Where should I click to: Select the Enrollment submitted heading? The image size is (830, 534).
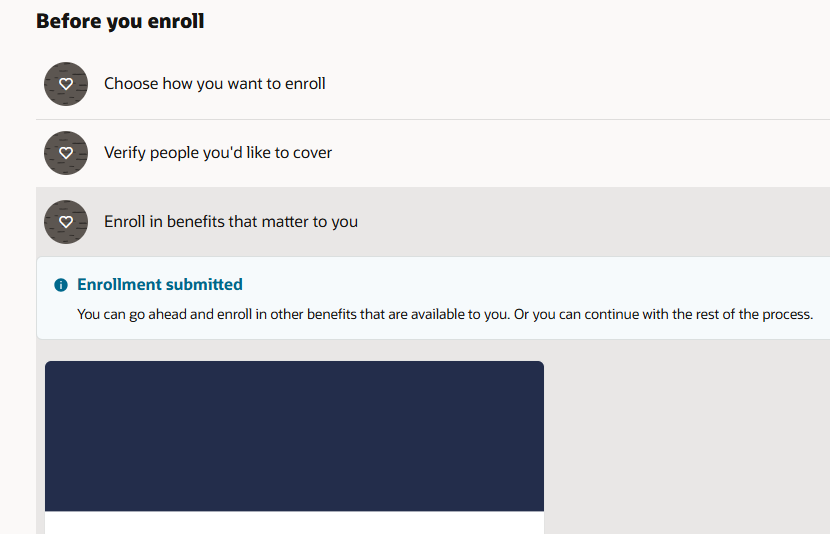pyautogui.click(x=160, y=285)
